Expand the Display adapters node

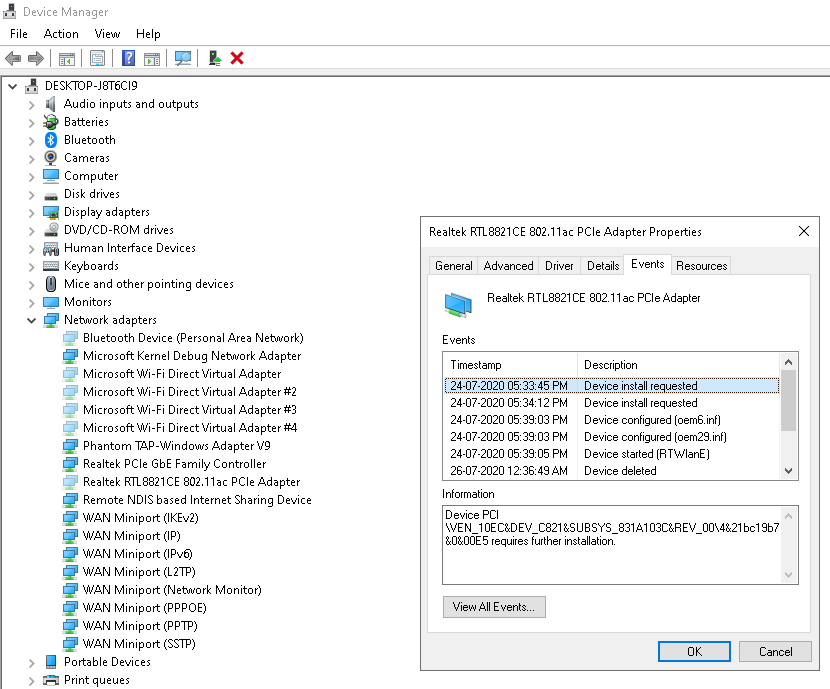(32, 212)
